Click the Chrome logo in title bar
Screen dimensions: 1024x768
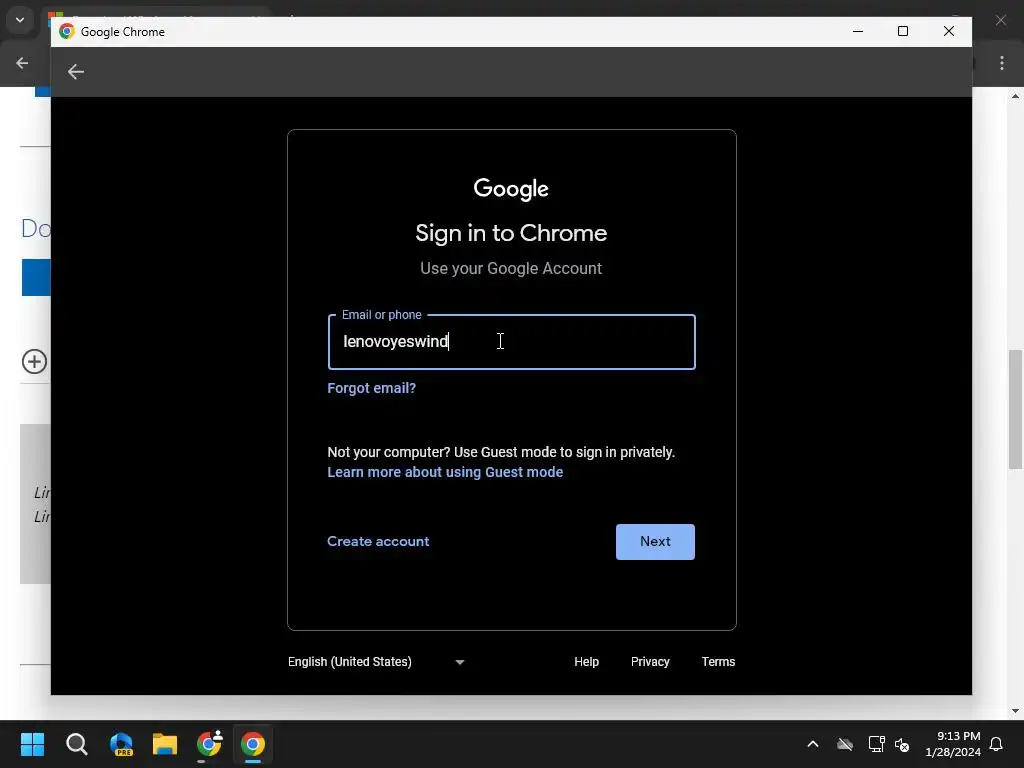pyautogui.click(x=67, y=31)
